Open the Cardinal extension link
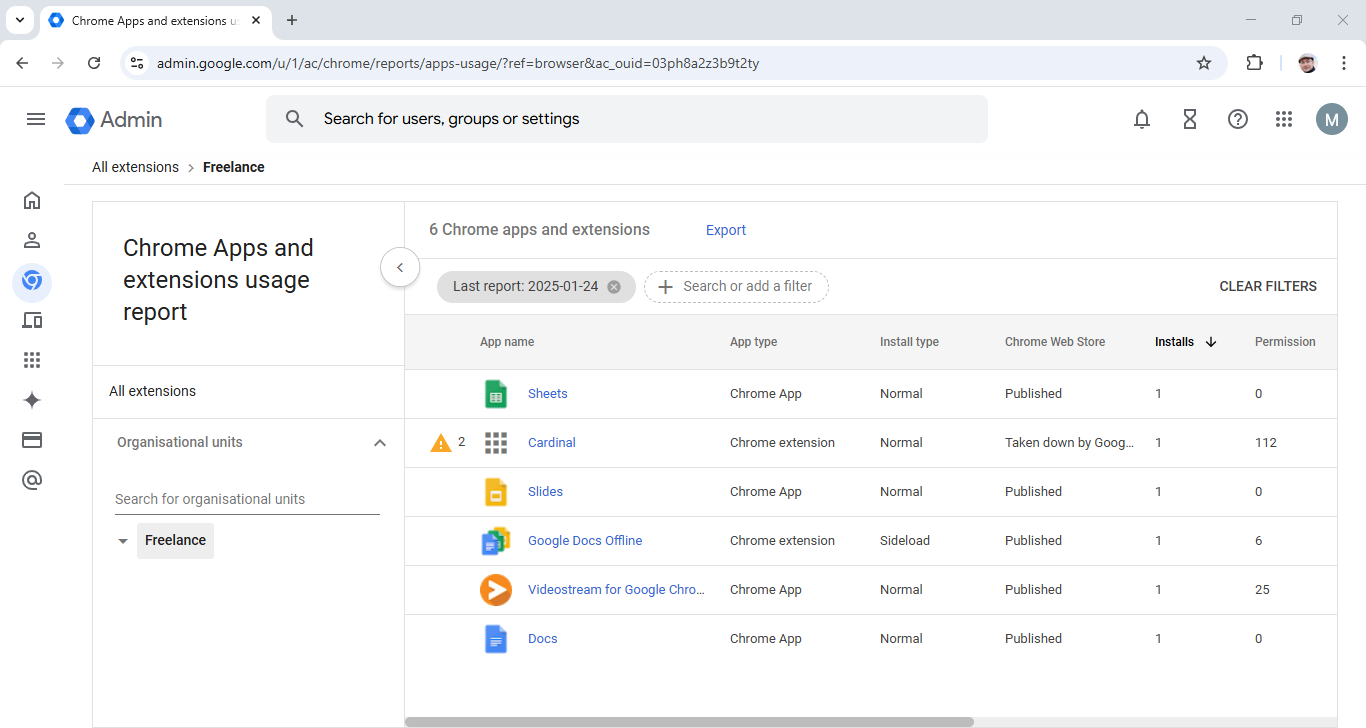Screen dimensions: 1366x728 (x=552, y=443)
